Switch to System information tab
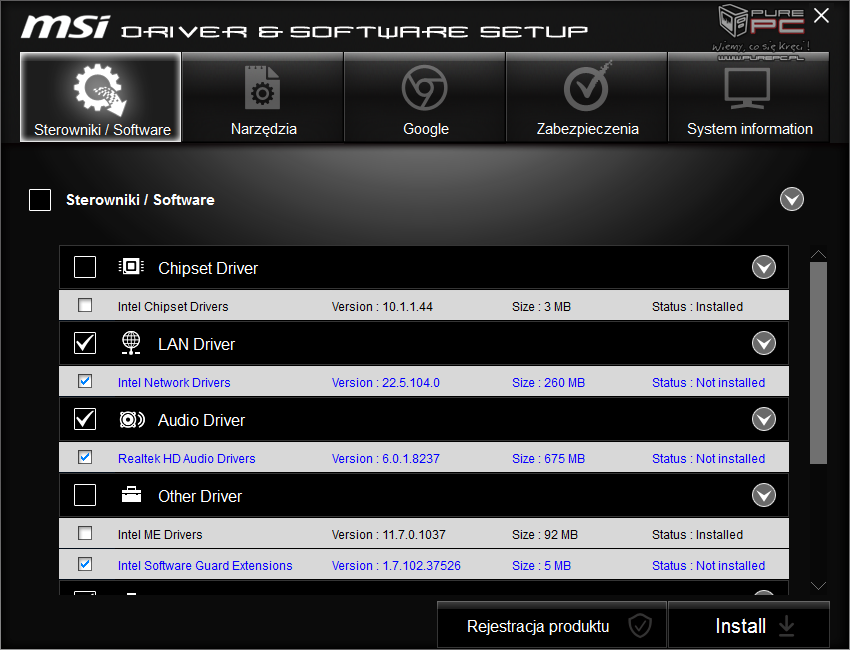850x650 pixels. click(x=749, y=97)
